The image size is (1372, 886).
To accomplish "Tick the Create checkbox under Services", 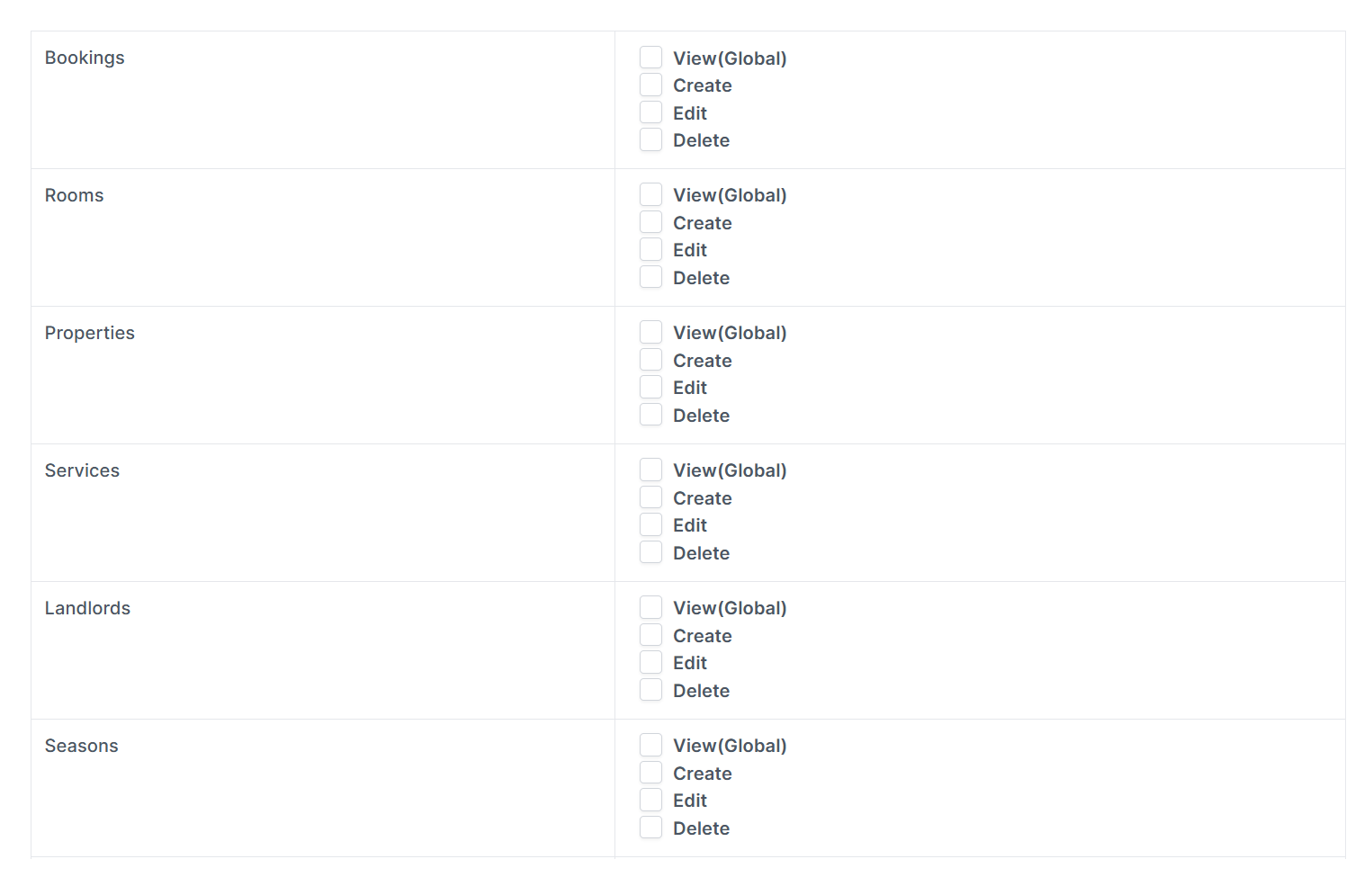I will click(650, 498).
